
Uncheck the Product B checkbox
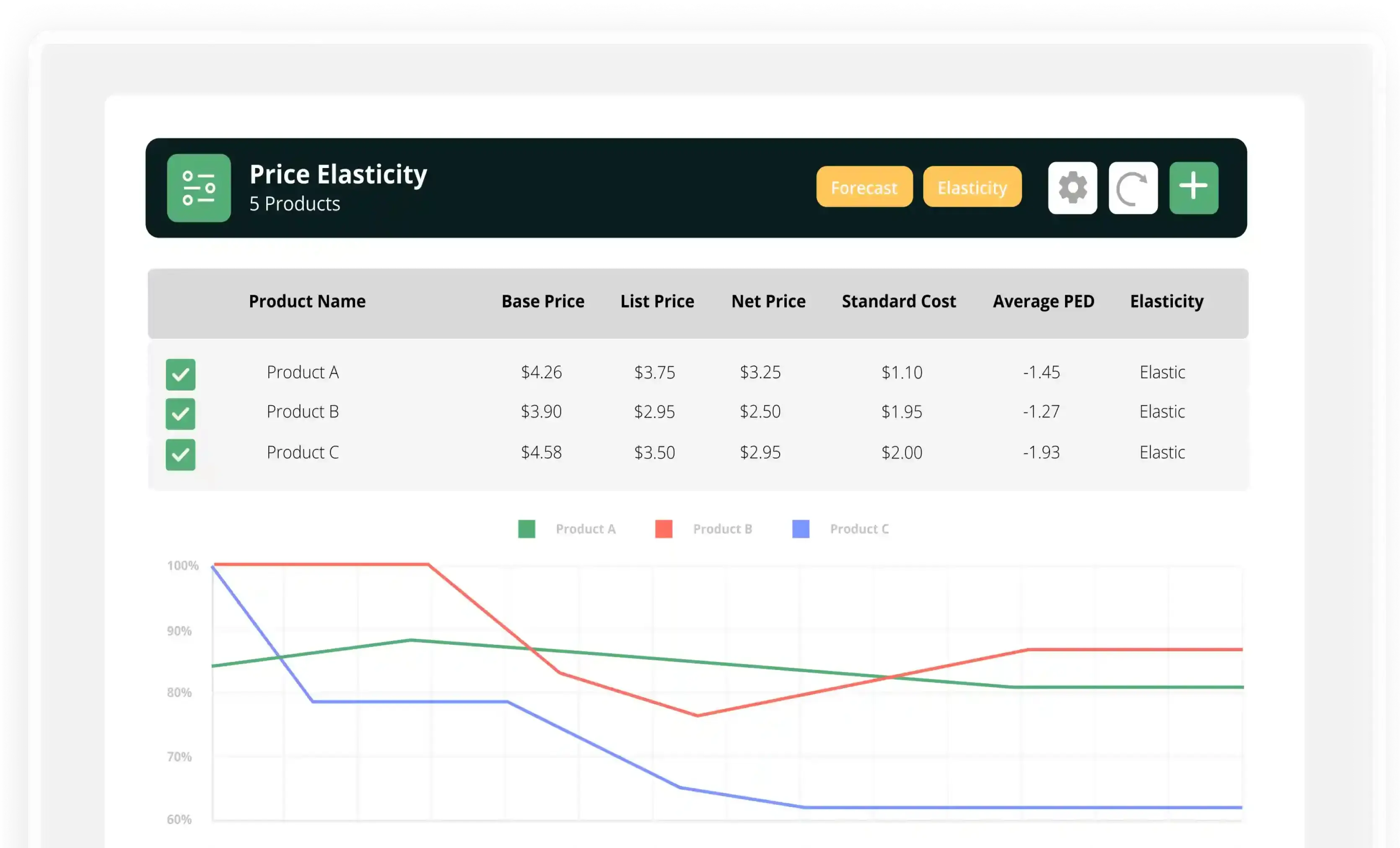(181, 414)
